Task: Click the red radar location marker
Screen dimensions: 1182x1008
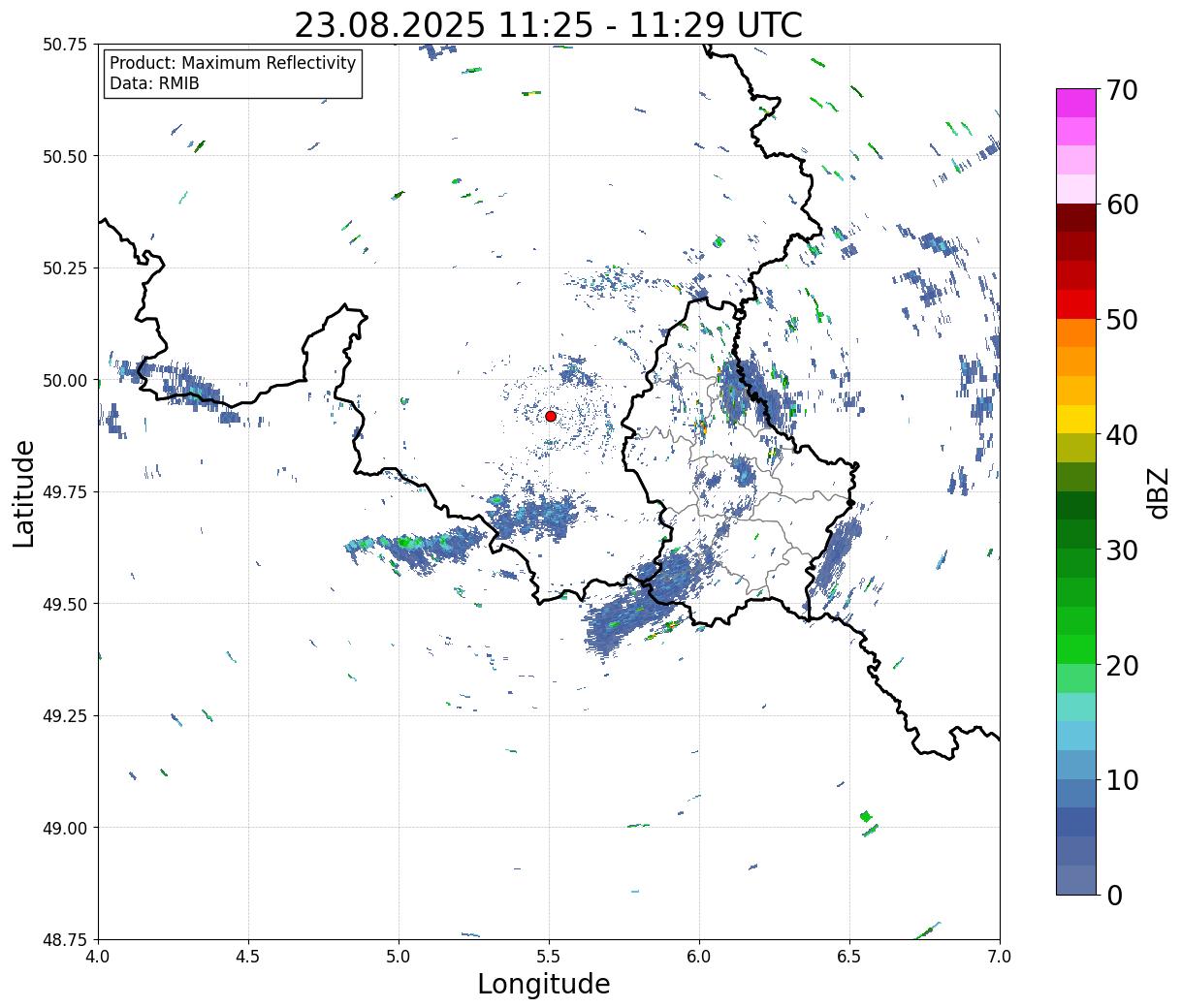Action: click(x=551, y=416)
